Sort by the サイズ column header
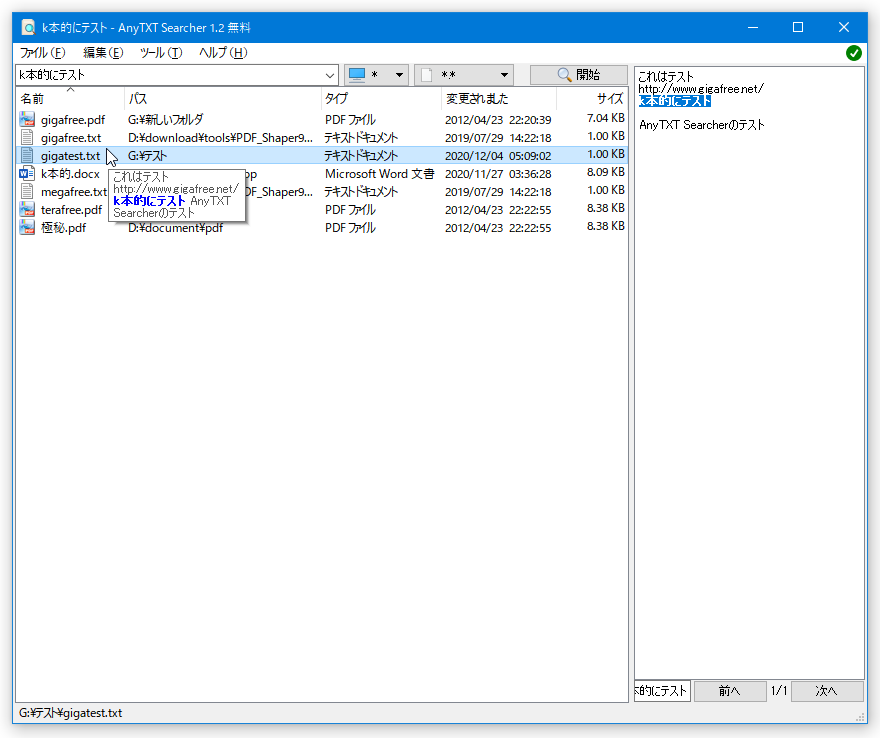 tap(592, 99)
